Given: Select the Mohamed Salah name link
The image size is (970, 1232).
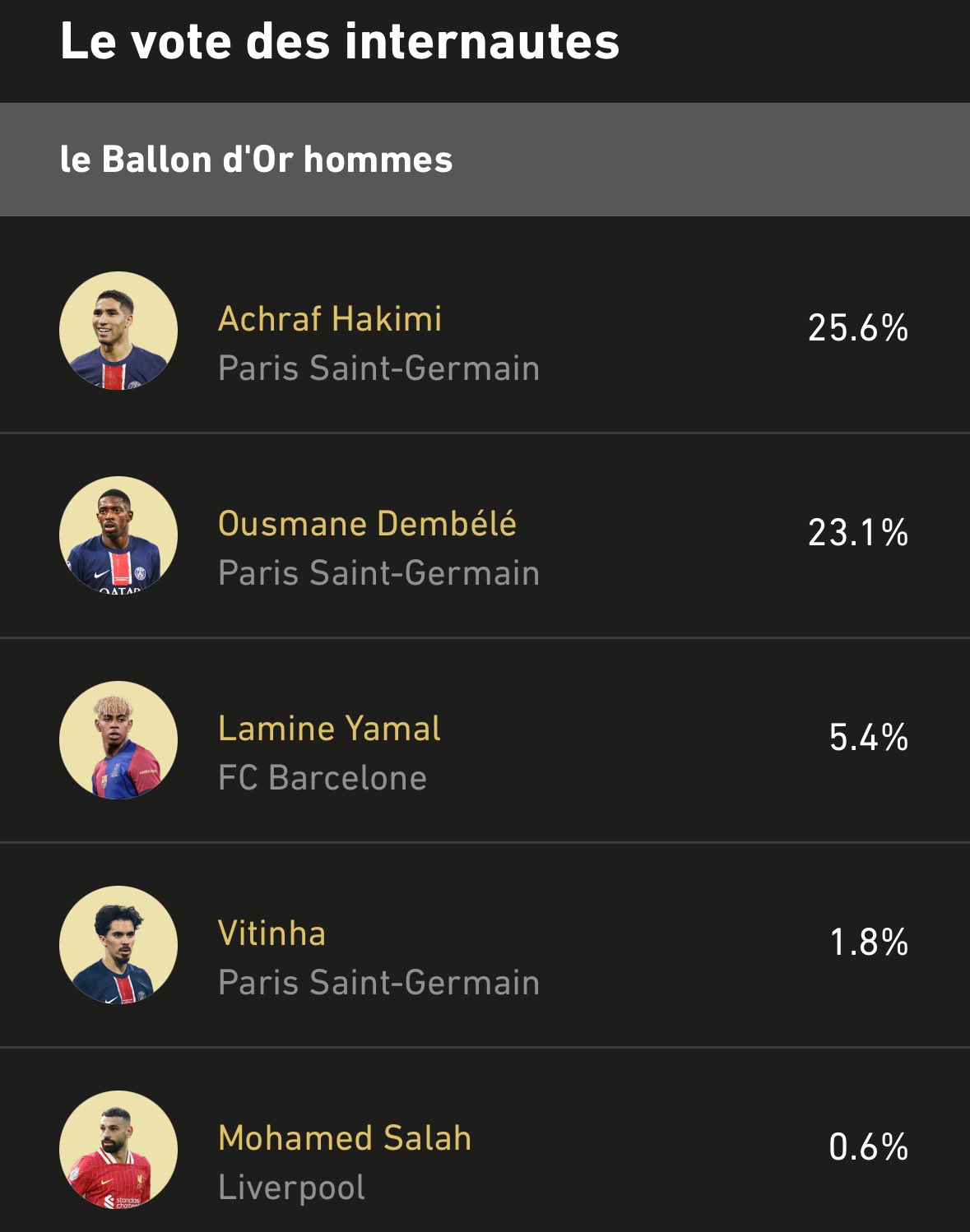Looking at the screenshot, I should 345,1138.
